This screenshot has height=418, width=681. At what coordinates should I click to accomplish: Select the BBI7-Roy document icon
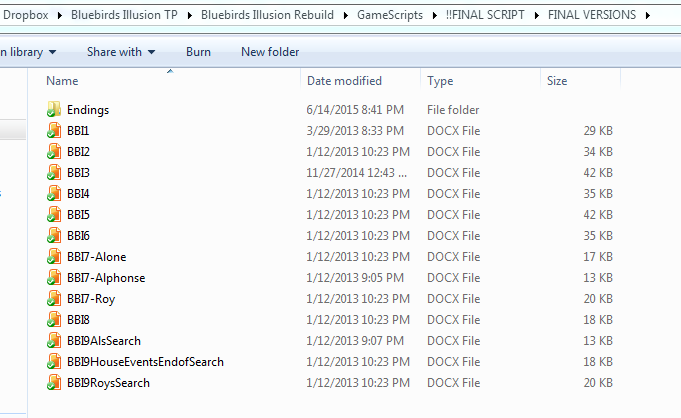tap(54, 299)
